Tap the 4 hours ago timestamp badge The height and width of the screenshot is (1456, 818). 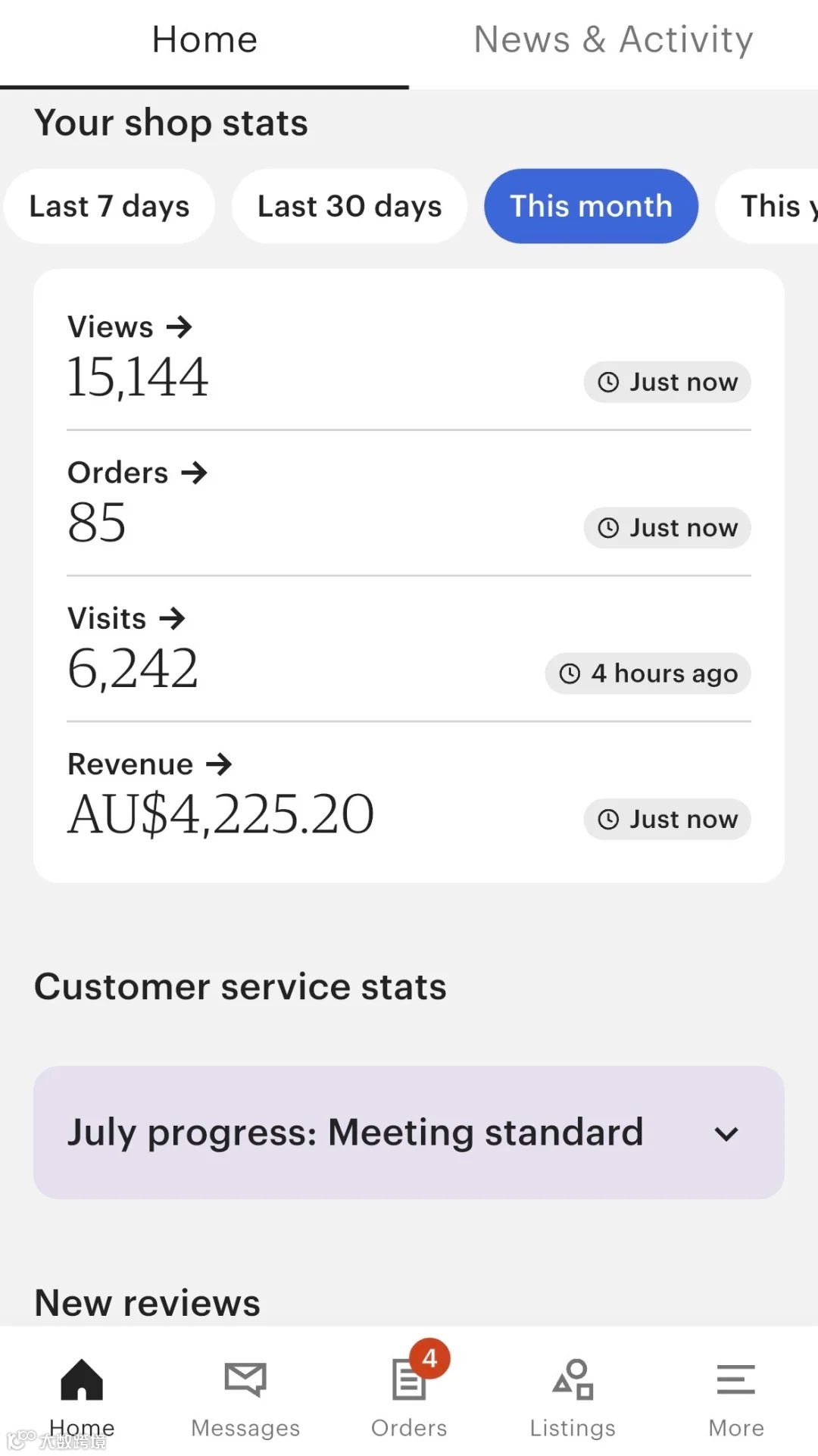(x=648, y=673)
